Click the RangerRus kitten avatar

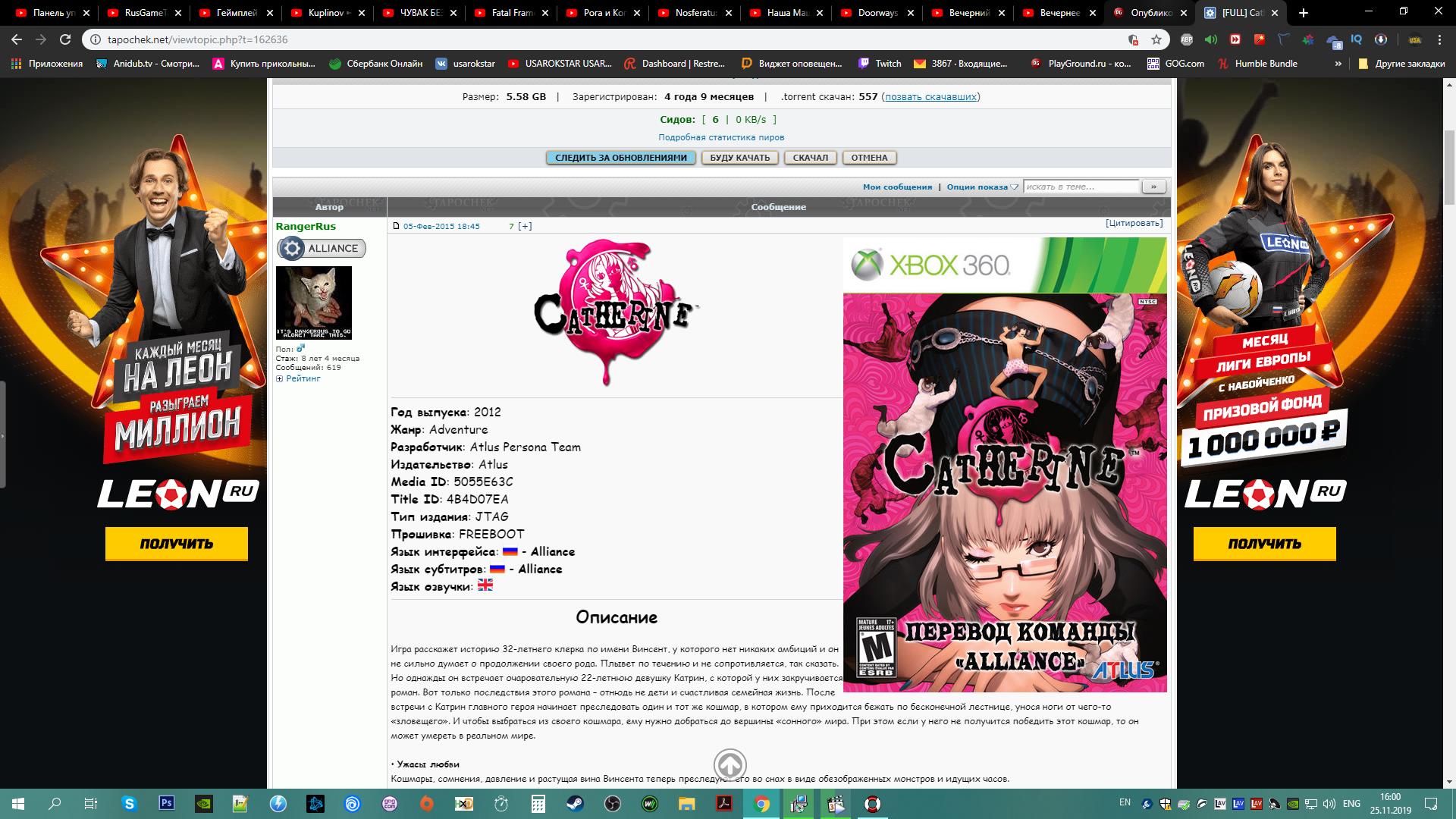[x=314, y=303]
